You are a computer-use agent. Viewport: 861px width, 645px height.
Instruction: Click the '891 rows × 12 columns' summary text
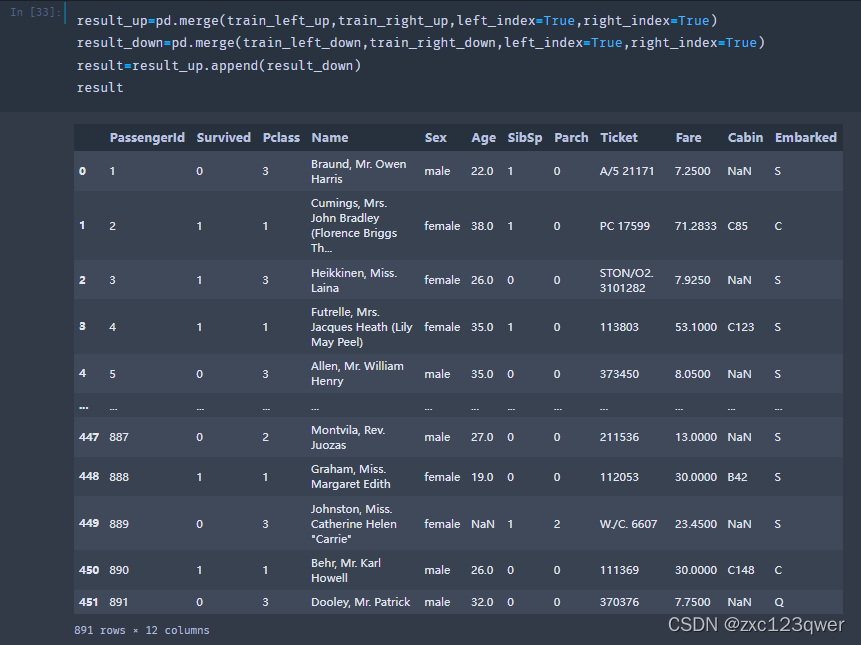[x=142, y=630]
